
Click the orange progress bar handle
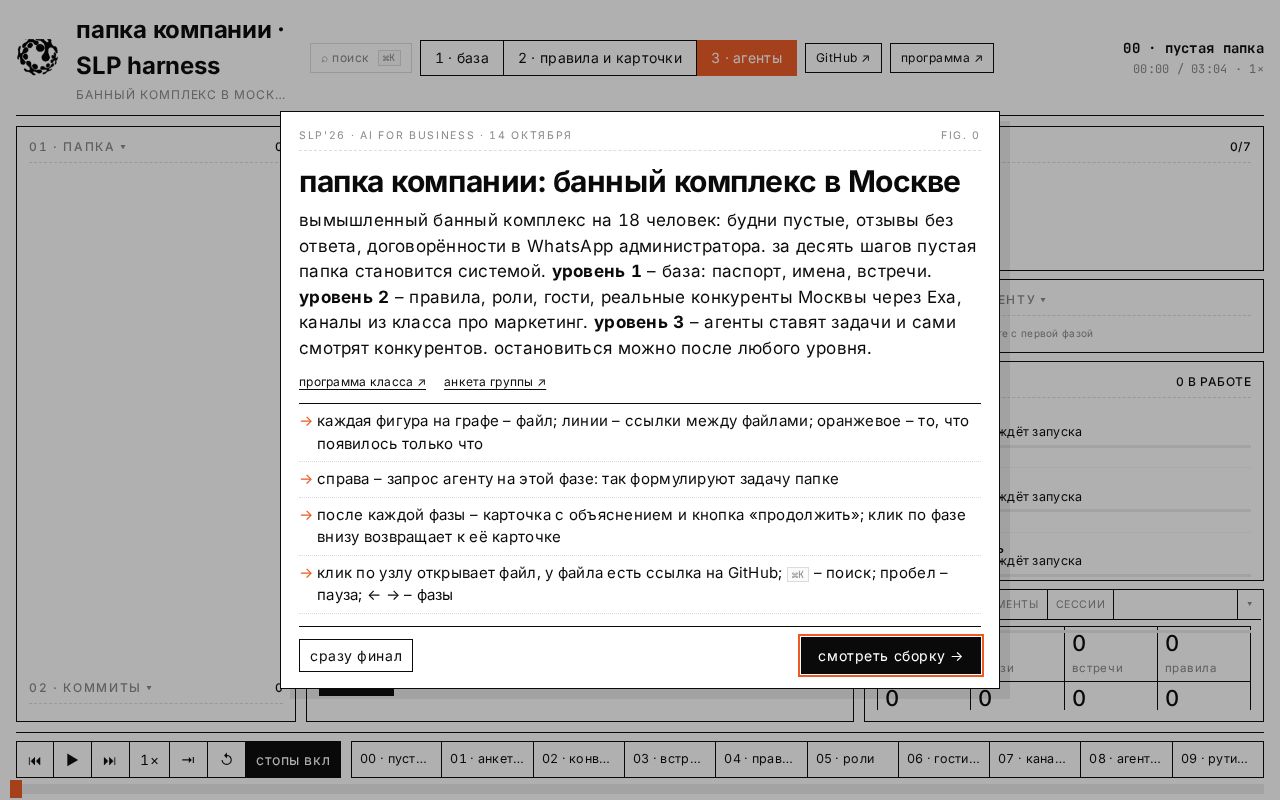tap(16, 789)
